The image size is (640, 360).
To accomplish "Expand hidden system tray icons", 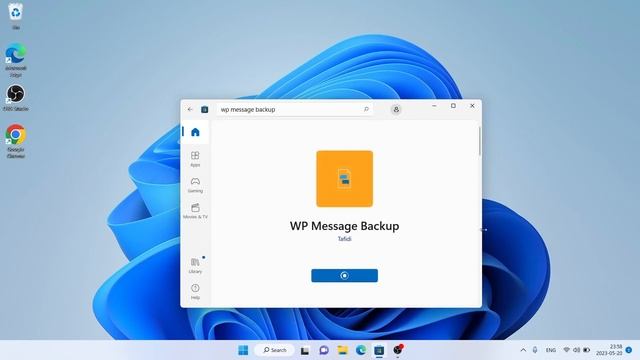I will point(523,350).
